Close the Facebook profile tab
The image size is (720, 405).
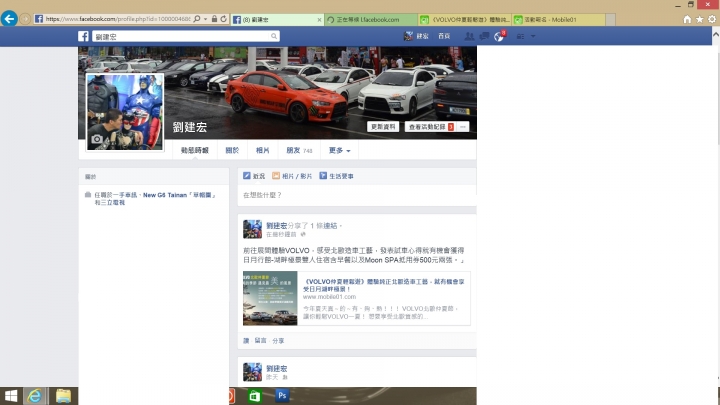[319, 20]
